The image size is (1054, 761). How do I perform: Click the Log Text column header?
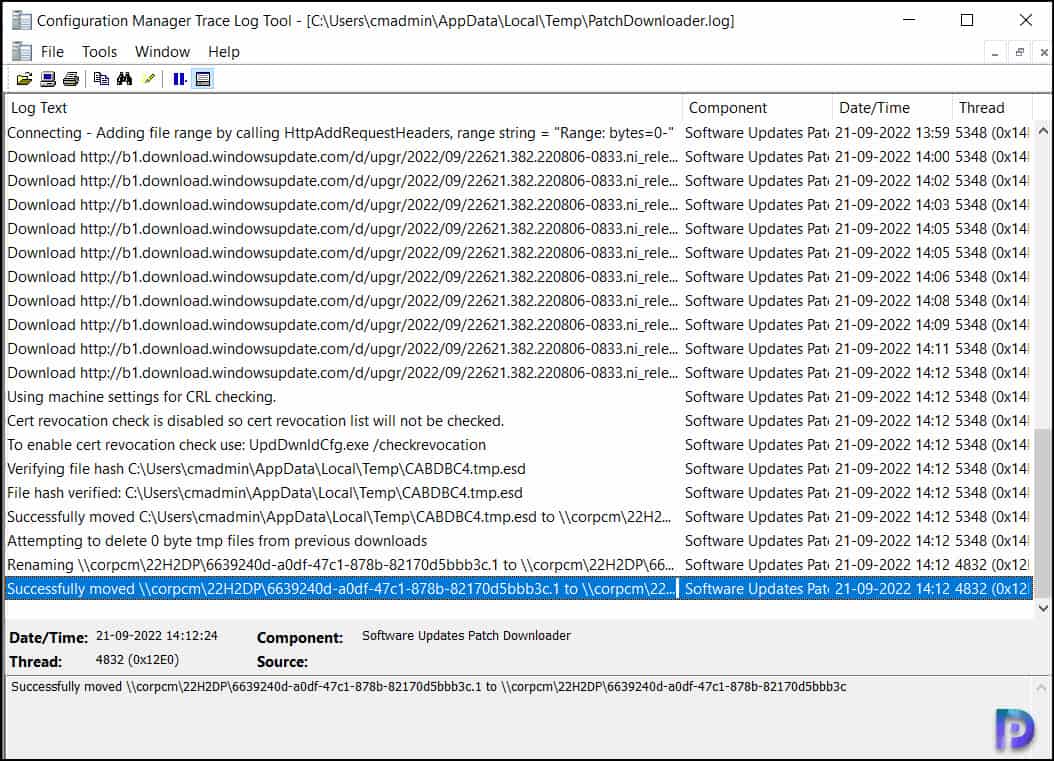tap(343, 108)
